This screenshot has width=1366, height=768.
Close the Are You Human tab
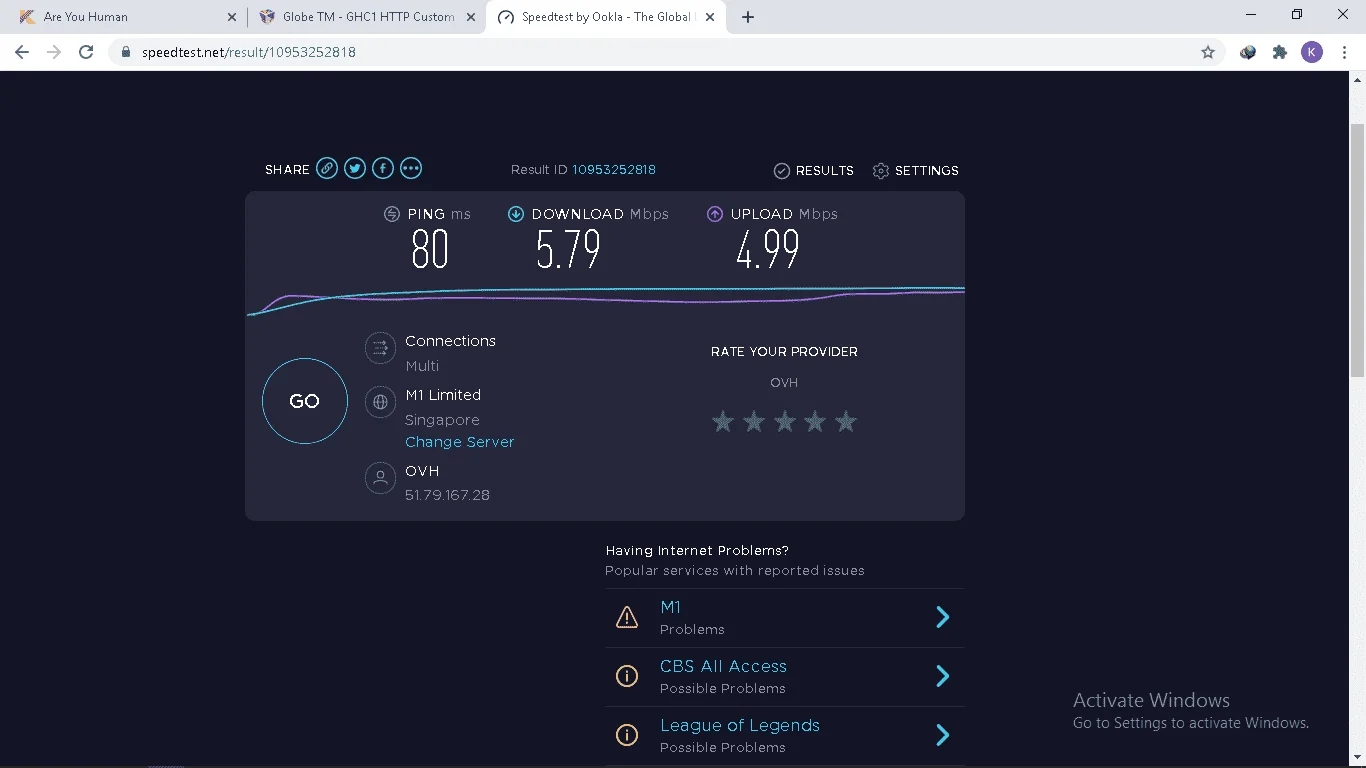pos(232,17)
